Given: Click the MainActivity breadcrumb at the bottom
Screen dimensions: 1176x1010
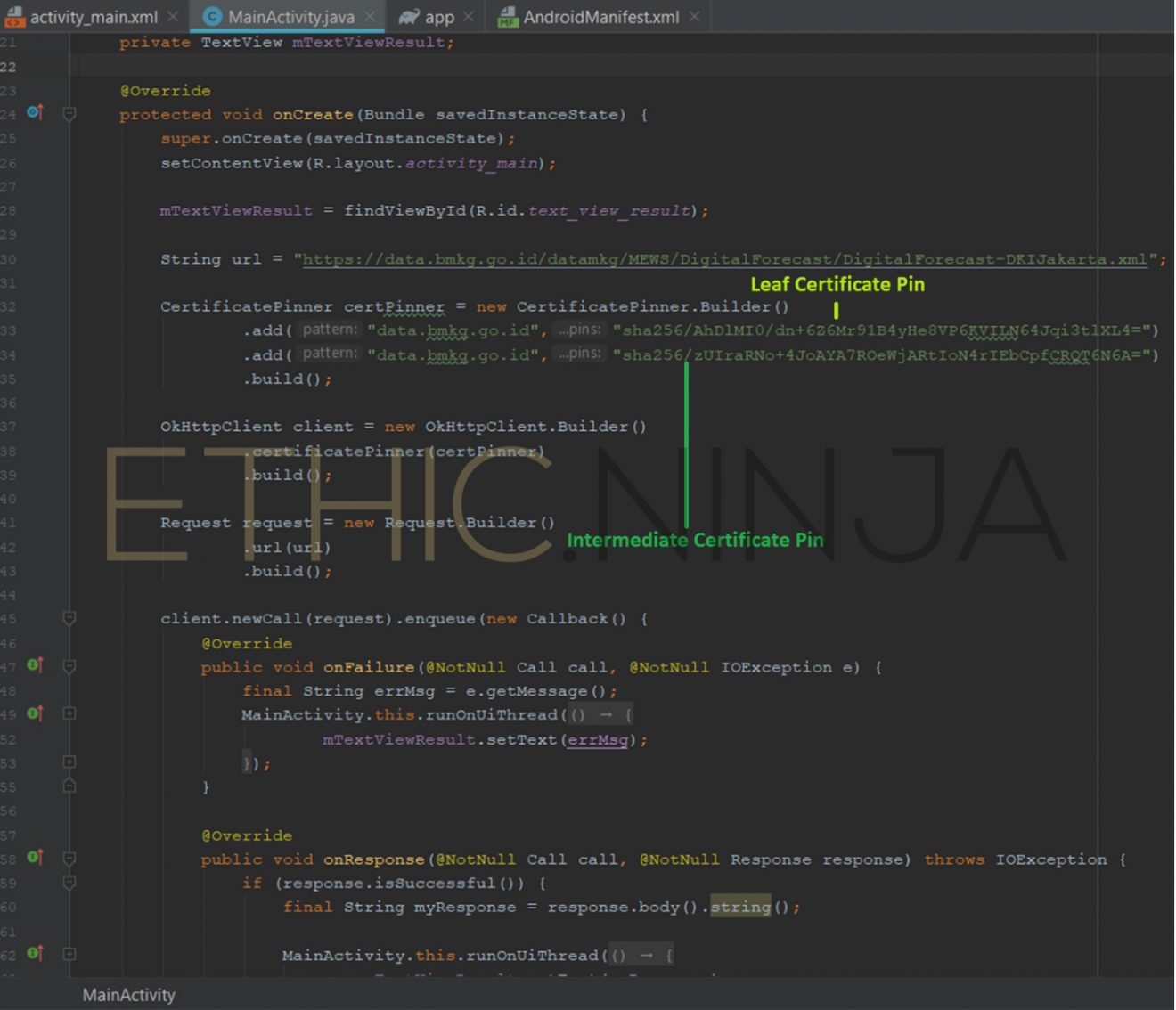Looking at the screenshot, I should pyautogui.click(x=129, y=995).
